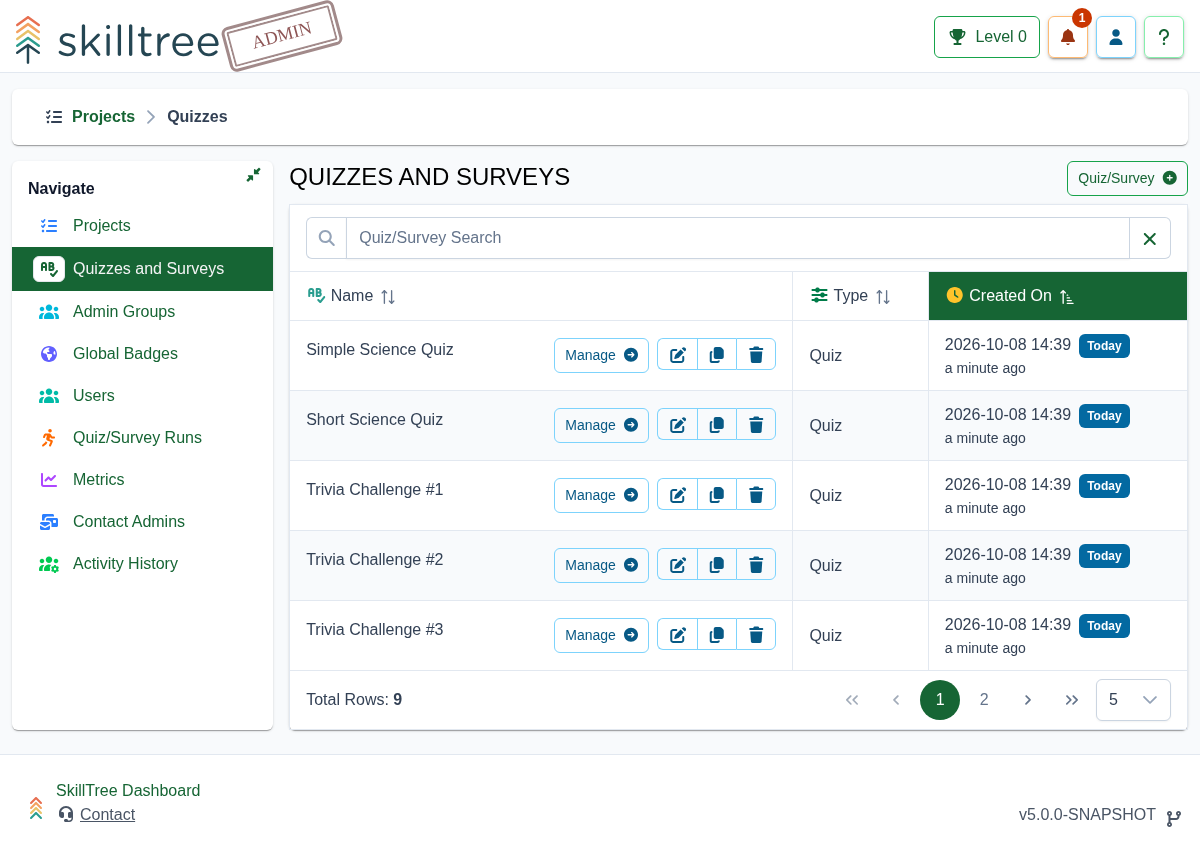
Task: Click the Quiz/Survey create button
Action: tap(1127, 178)
